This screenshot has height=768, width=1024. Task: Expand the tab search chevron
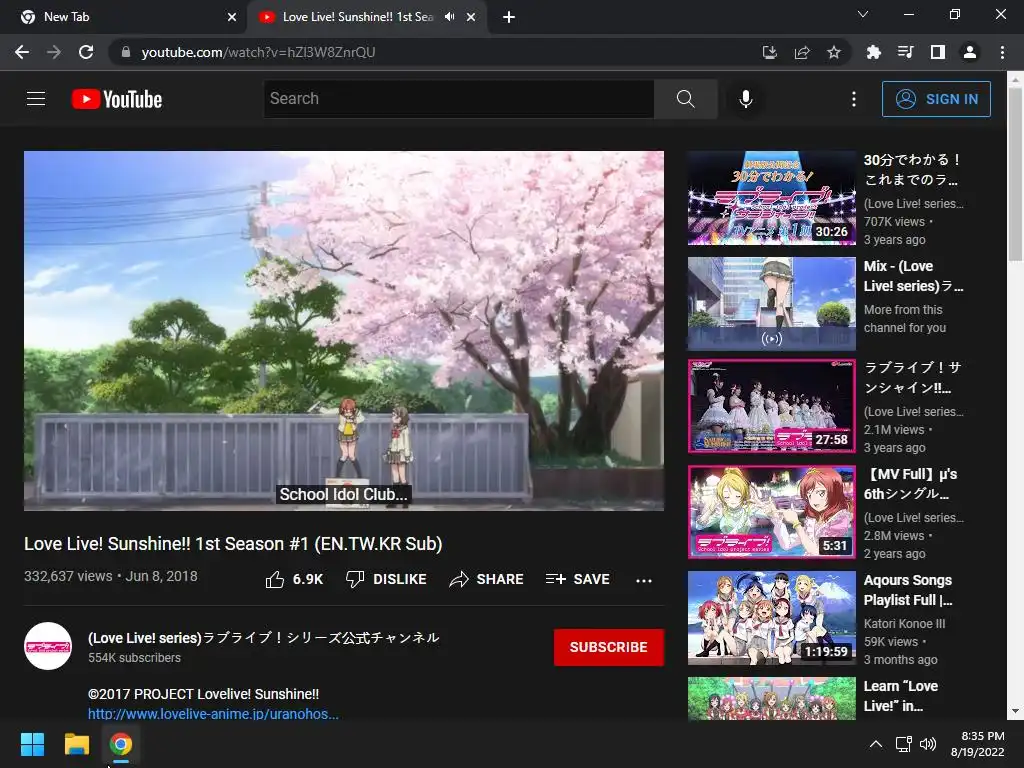[x=863, y=14]
